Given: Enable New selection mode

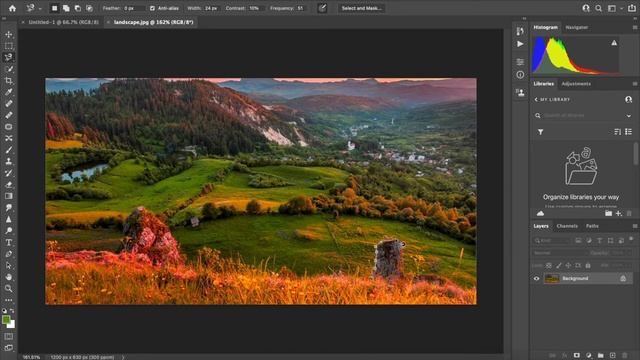Looking at the screenshot, I should coord(54,8).
